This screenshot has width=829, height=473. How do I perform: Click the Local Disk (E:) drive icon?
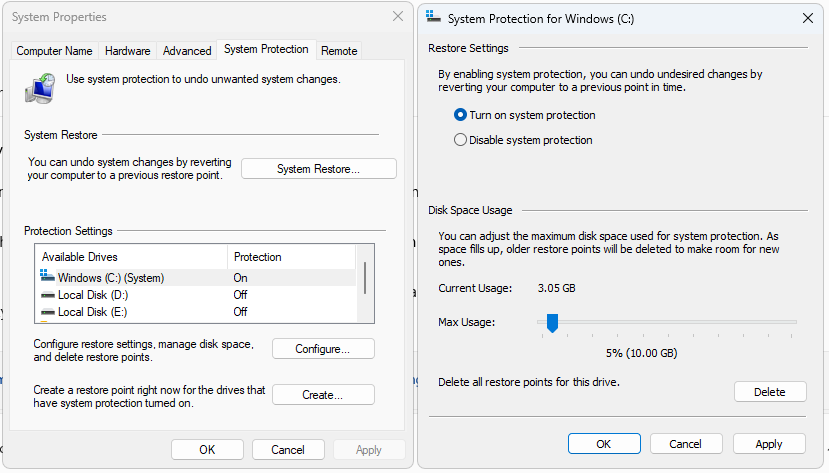click(48, 312)
